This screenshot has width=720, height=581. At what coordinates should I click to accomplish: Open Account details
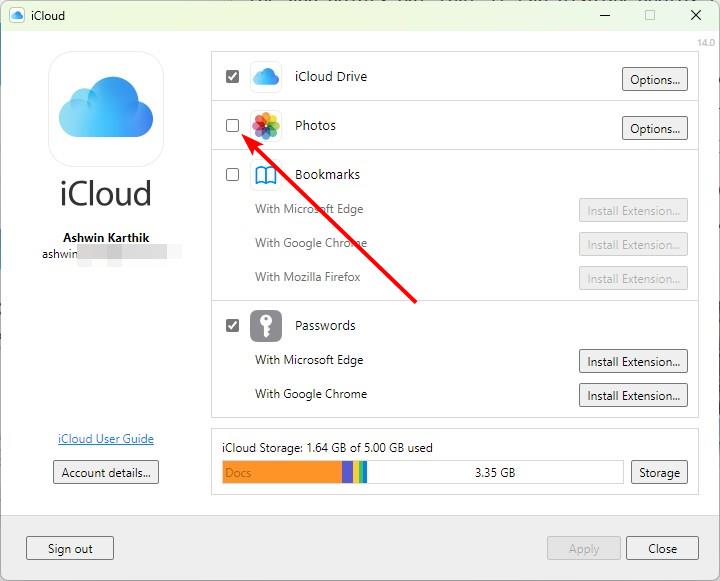pos(106,472)
